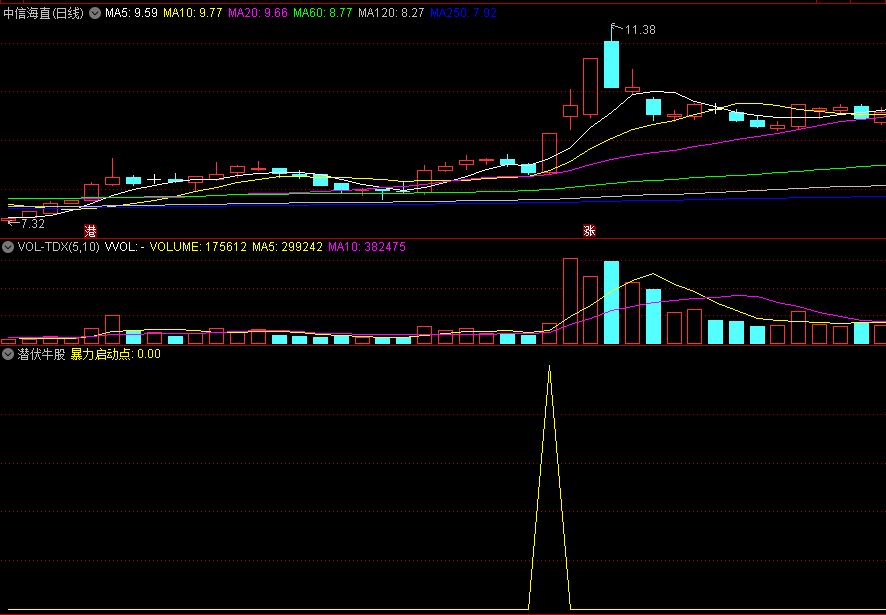Screen dimensions: 886x615
Task: Select the MA250: 7.92 label
Action: tap(463, 14)
